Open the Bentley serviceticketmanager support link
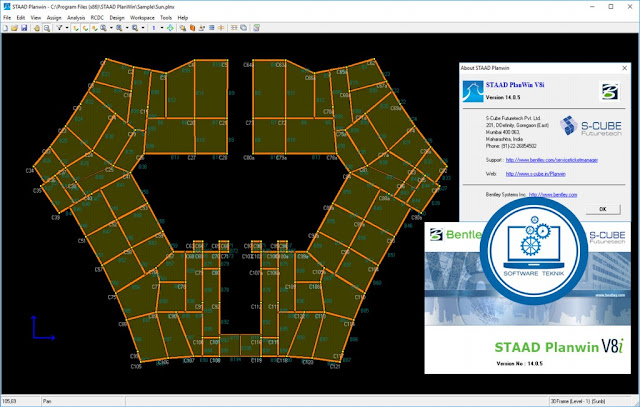 (552, 160)
